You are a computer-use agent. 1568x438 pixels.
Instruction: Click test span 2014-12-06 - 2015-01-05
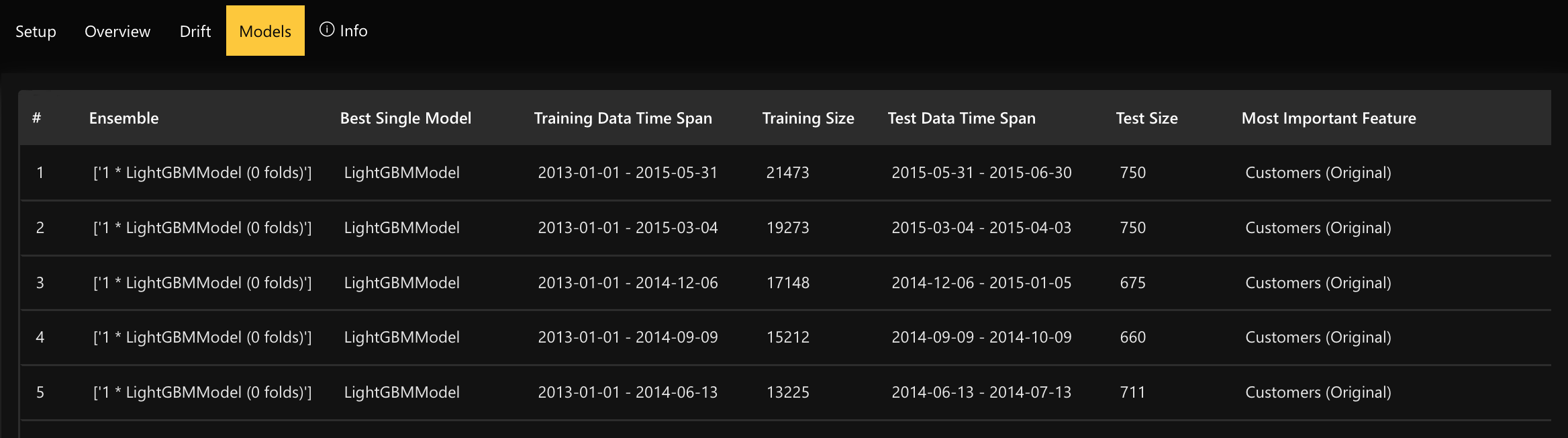pyautogui.click(x=981, y=283)
